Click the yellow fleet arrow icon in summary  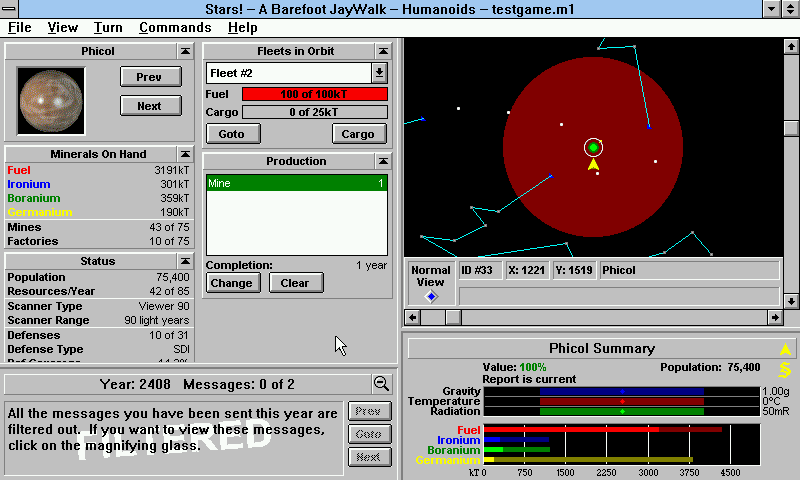[x=785, y=349]
